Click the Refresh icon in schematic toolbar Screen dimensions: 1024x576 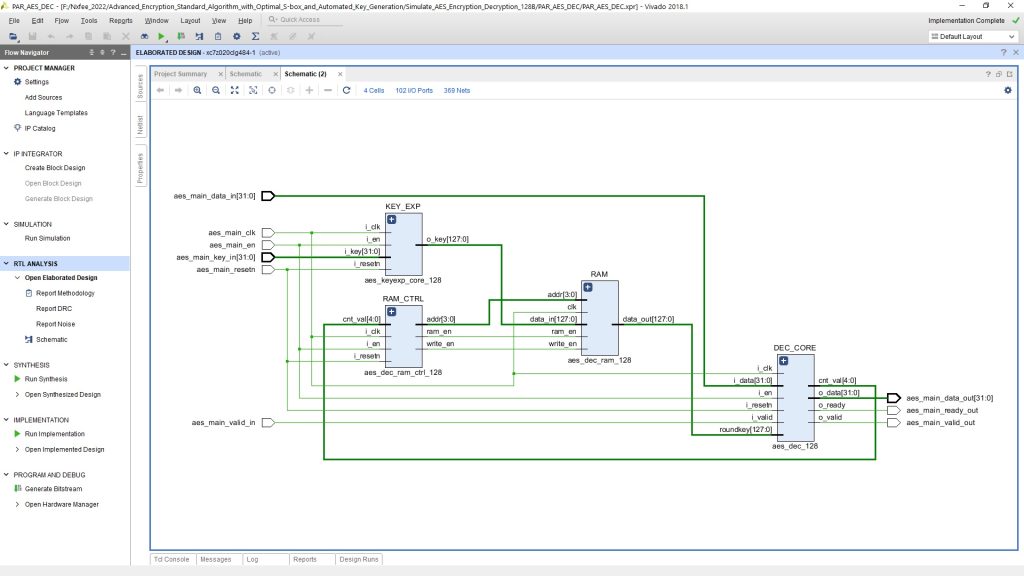[345, 90]
